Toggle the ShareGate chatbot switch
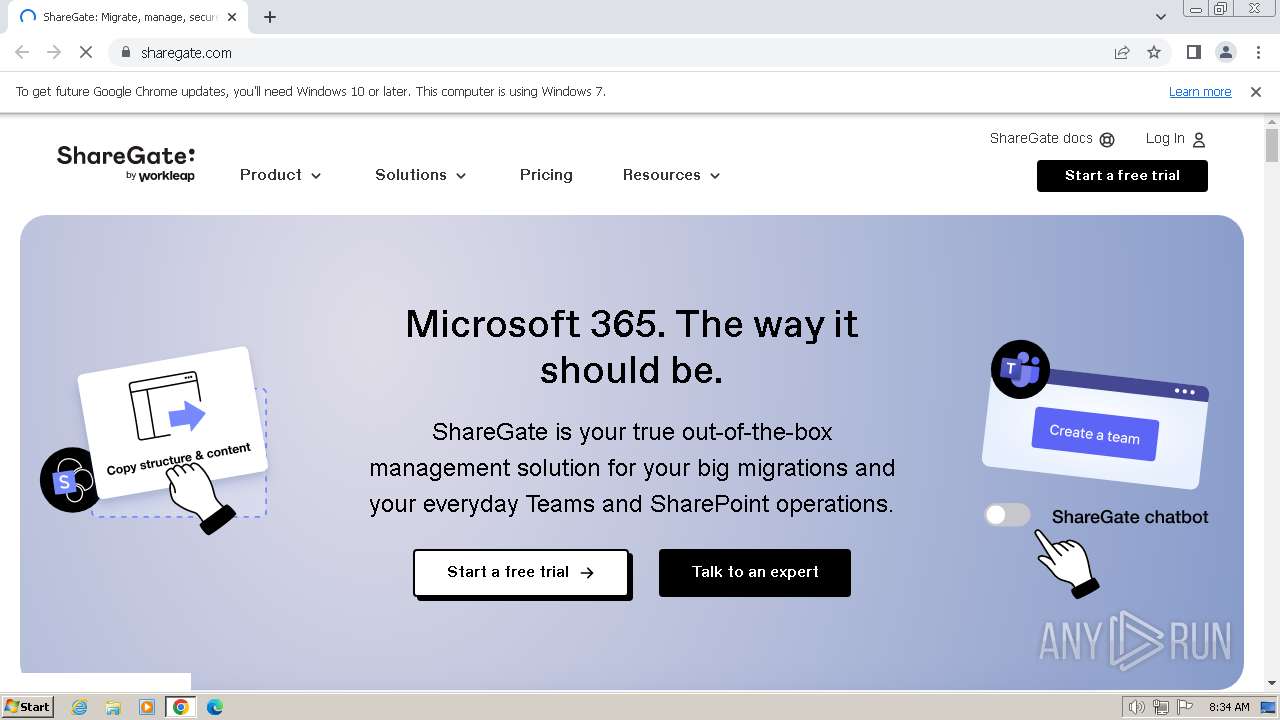1280x720 pixels. pos(1007,515)
